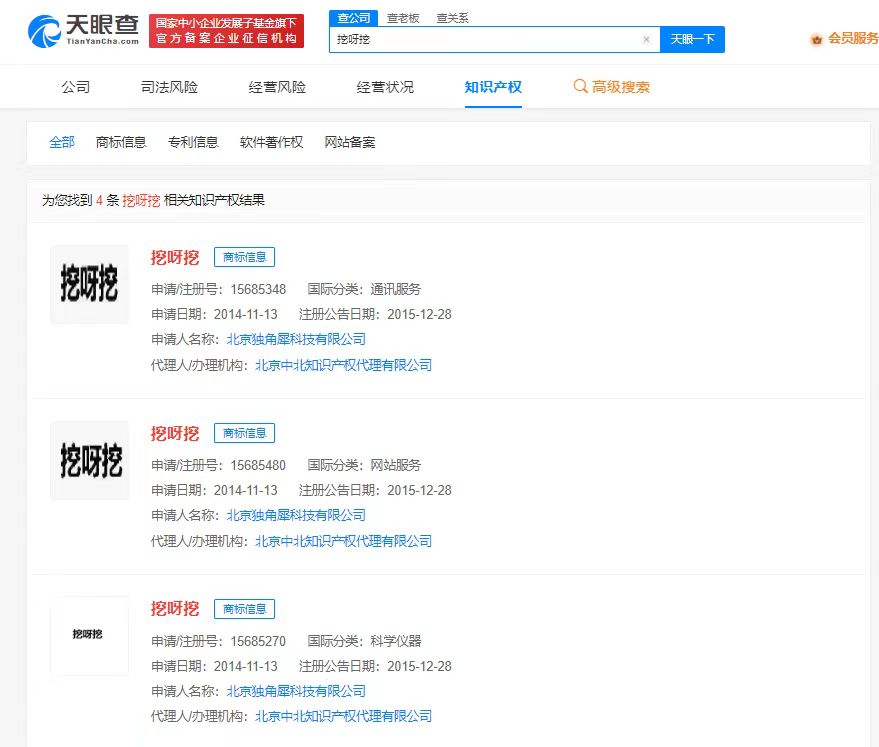This screenshot has height=747, width=879.
Task: Filter results by 网站备案
Action: click(x=350, y=142)
